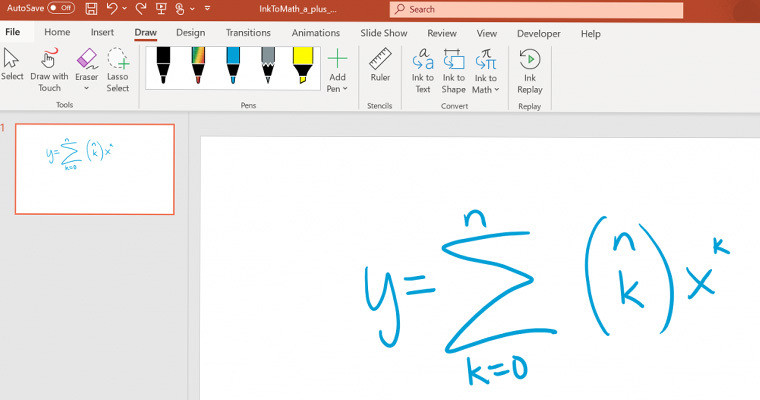Pick the black pen
760x400 pixels.
163,65
